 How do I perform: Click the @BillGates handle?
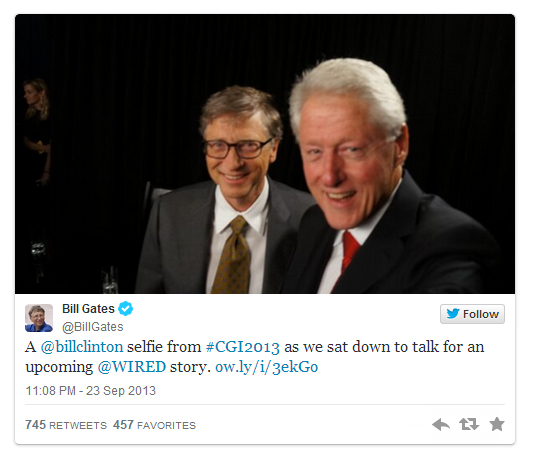point(92,327)
